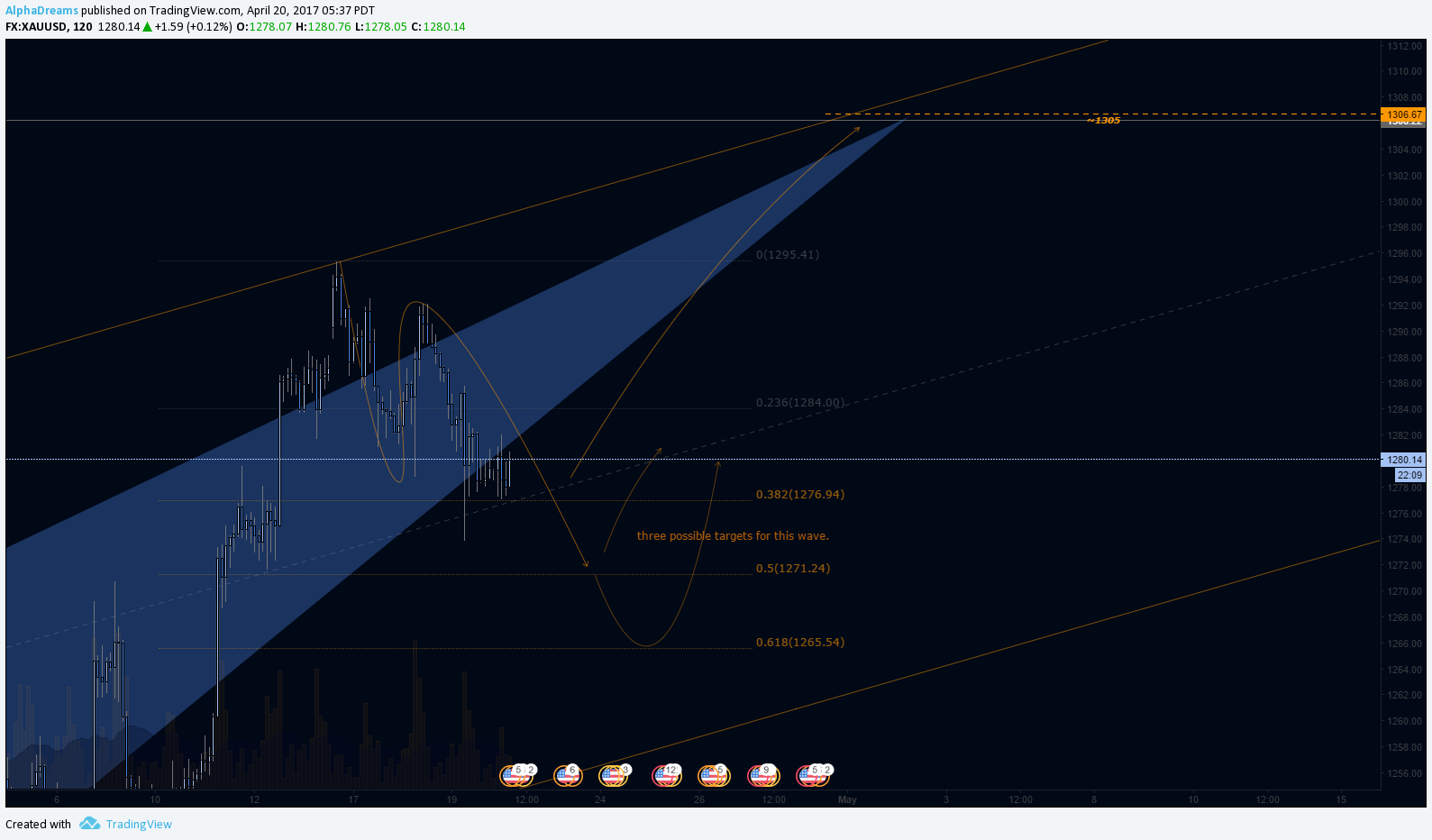Click the Fibonacci 0.5(1271.24) level label
This screenshot has width=1432, height=840.
coord(793,568)
